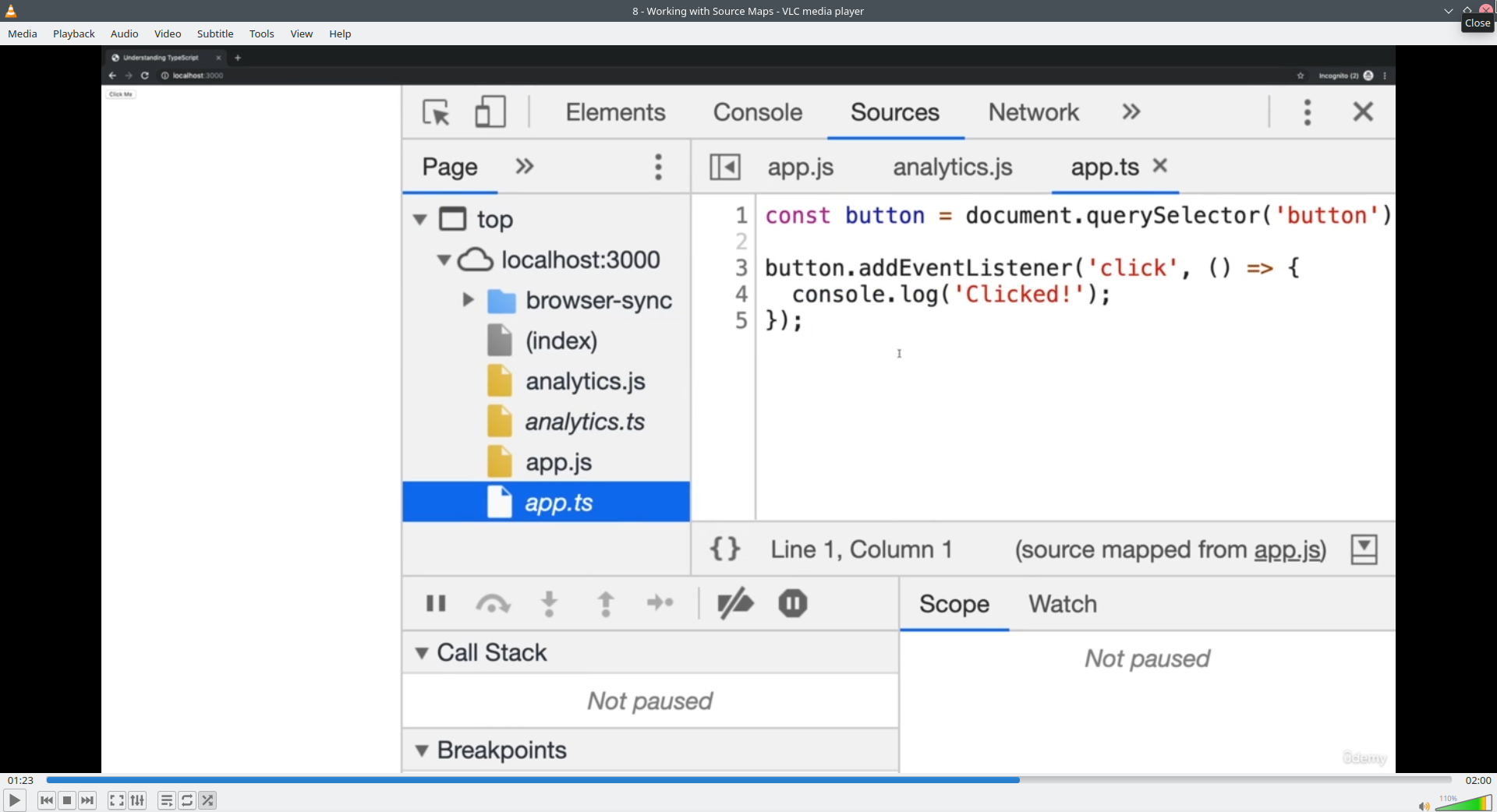Toggle loop/repeat mode
This screenshot has width=1497, height=812.
point(187,800)
